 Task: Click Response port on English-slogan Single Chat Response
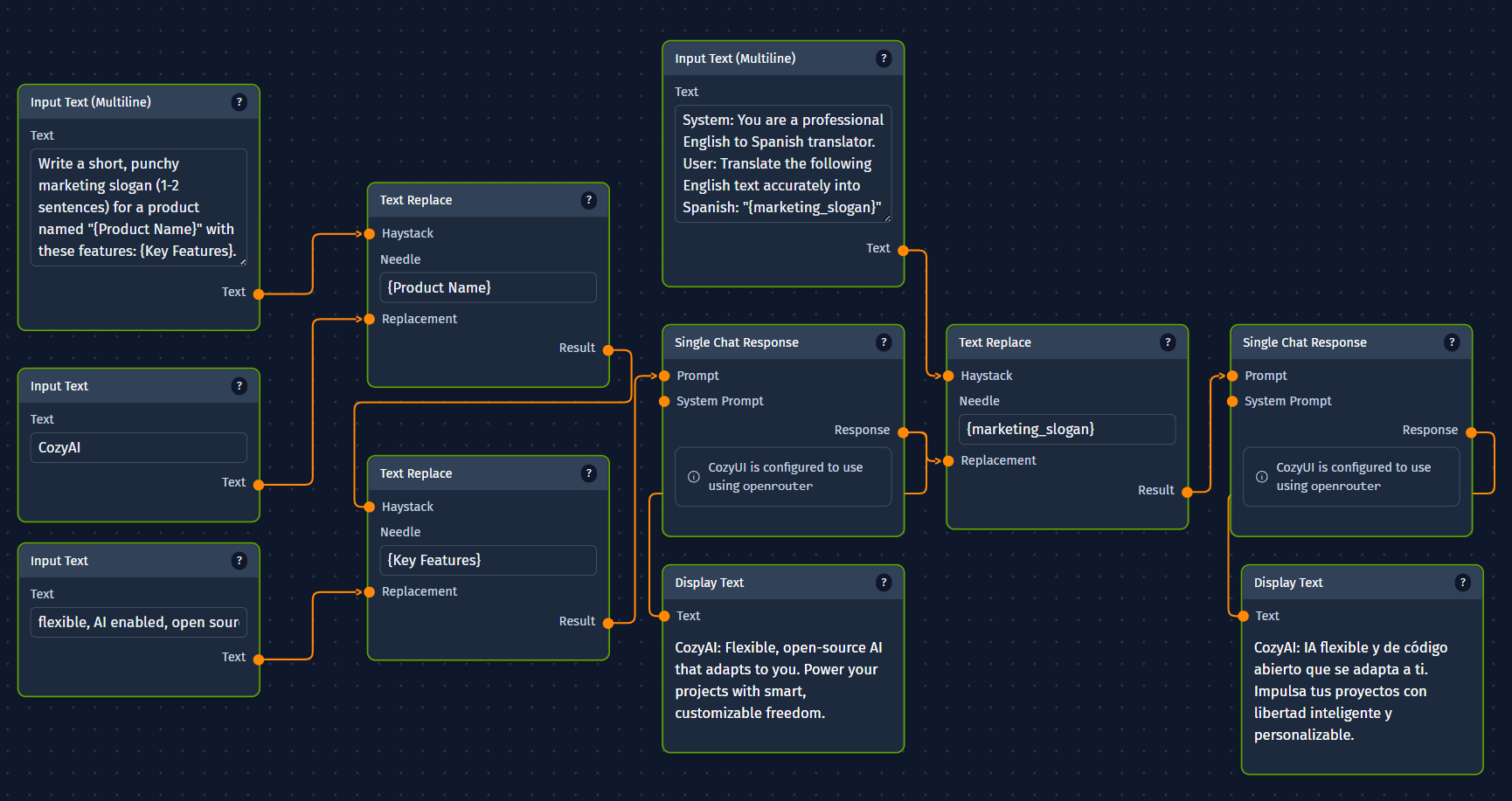click(904, 432)
